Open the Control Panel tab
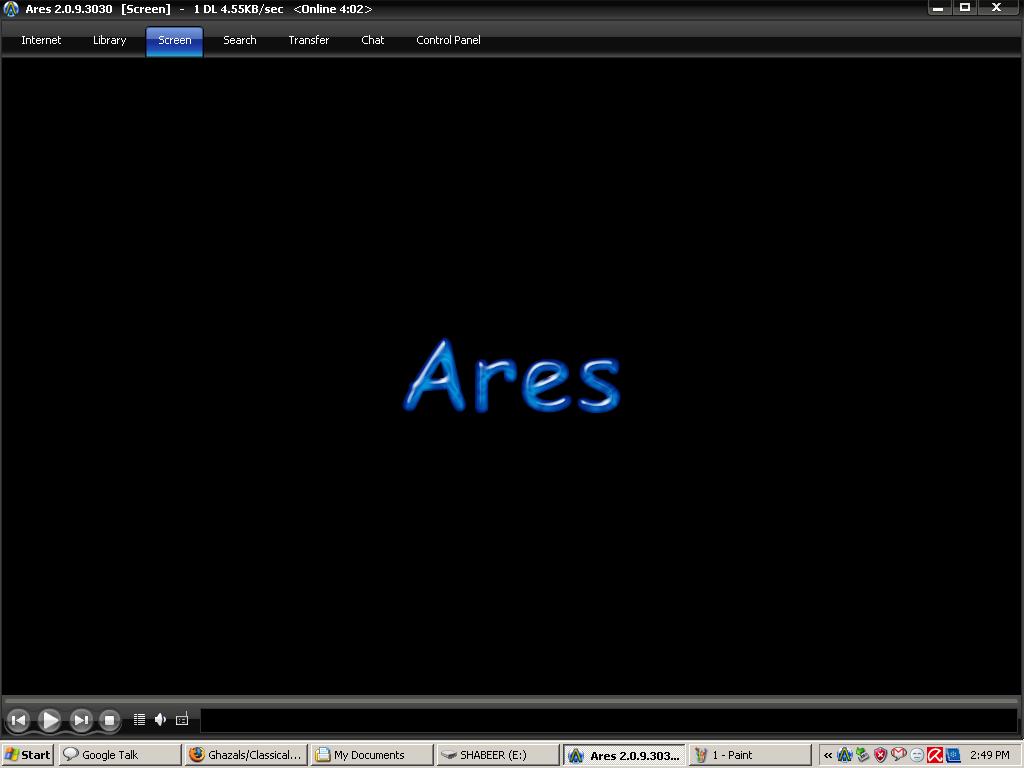The width and height of the screenshot is (1024, 768). [x=448, y=40]
